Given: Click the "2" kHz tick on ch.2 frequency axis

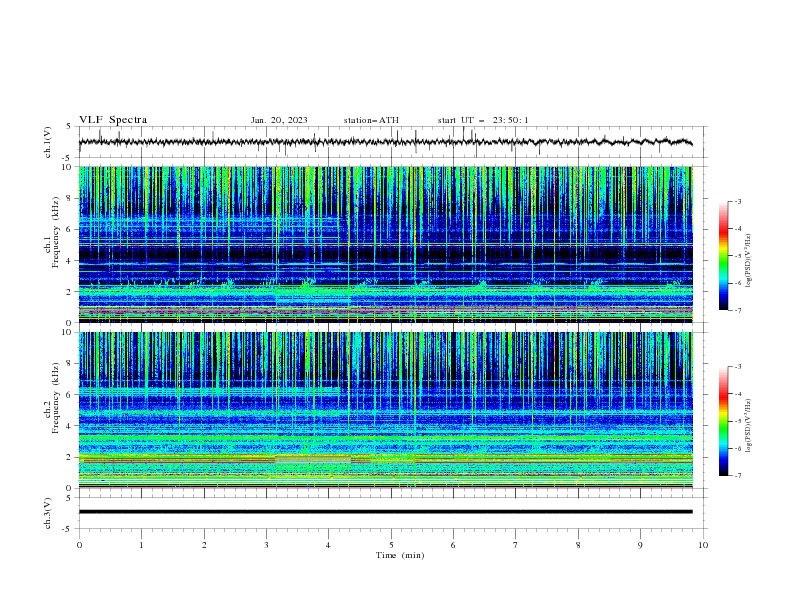Looking at the screenshot, I should pos(69,457).
